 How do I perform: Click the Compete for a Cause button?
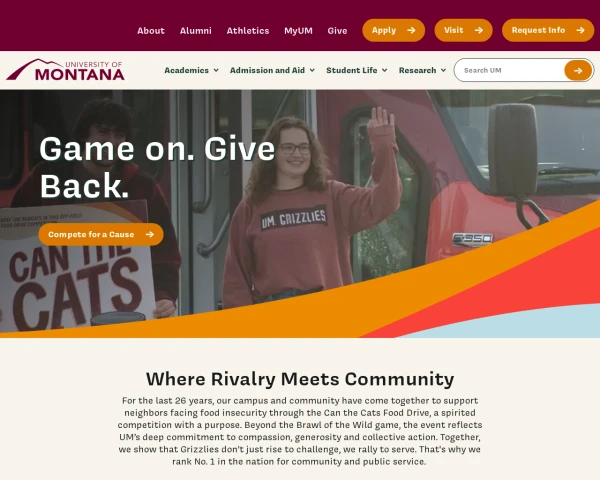pos(101,234)
